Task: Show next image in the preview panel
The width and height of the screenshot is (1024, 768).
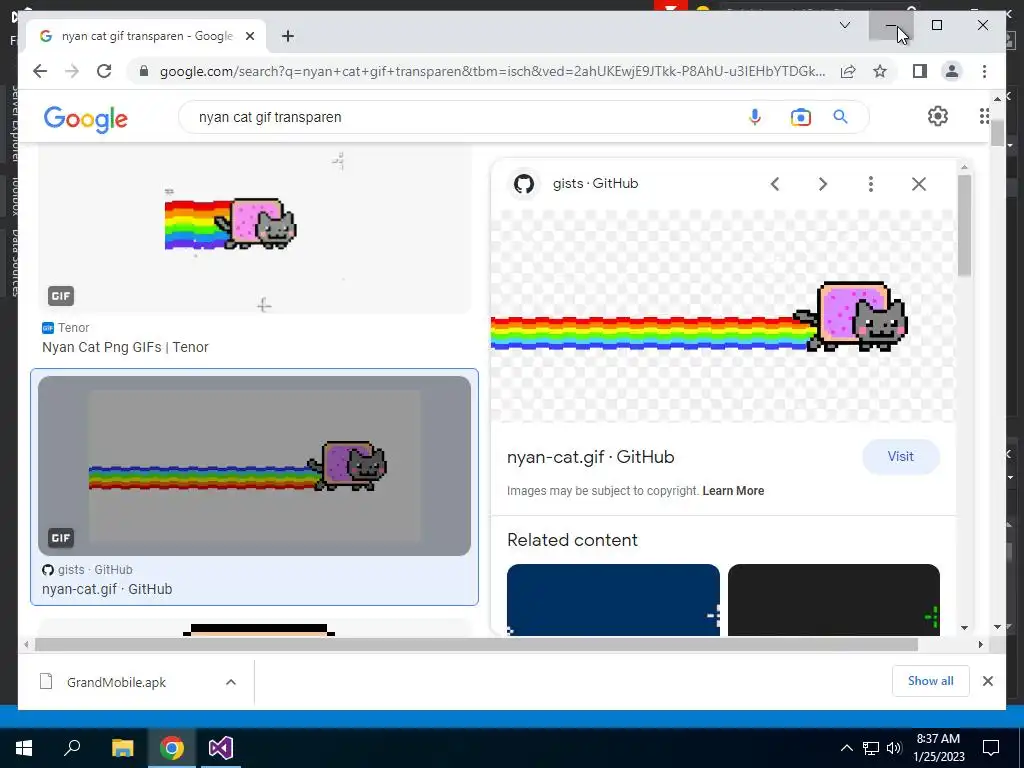Action: [x=823, y=184]
